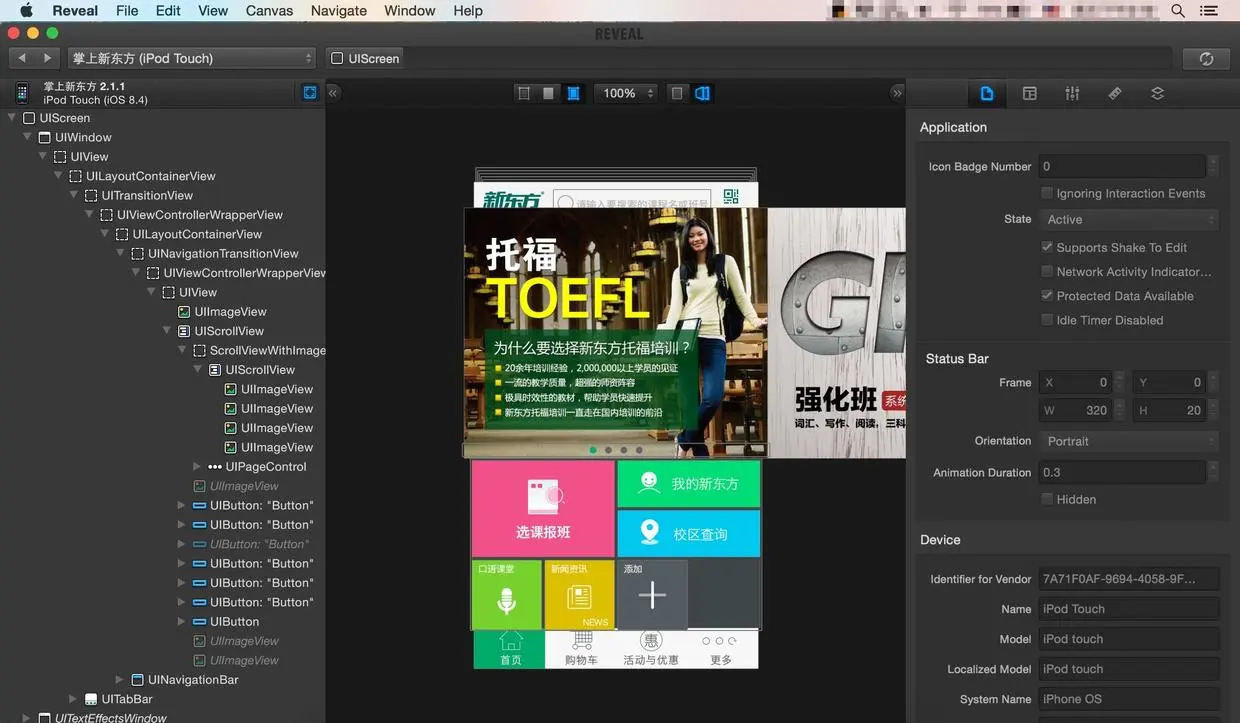Click the focus outline button beside device info

(310, 92)
